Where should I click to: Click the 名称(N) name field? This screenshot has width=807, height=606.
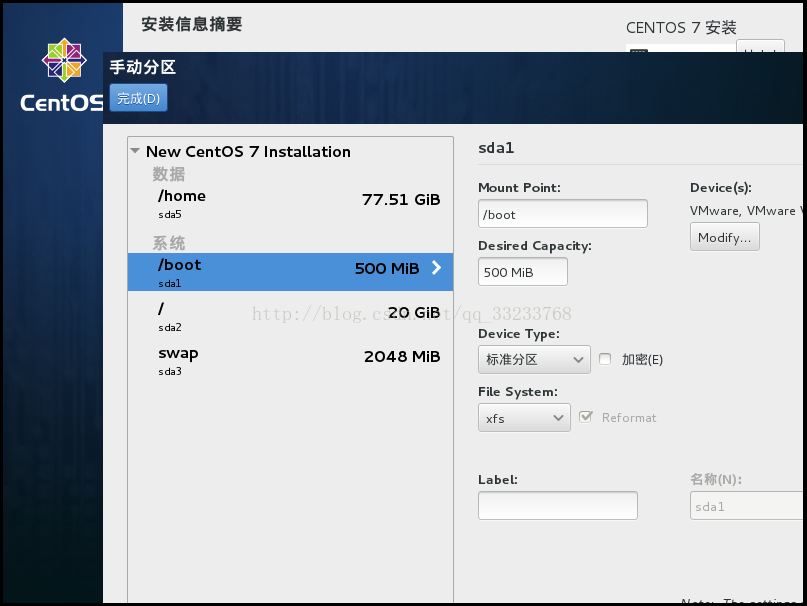(747, 506)
